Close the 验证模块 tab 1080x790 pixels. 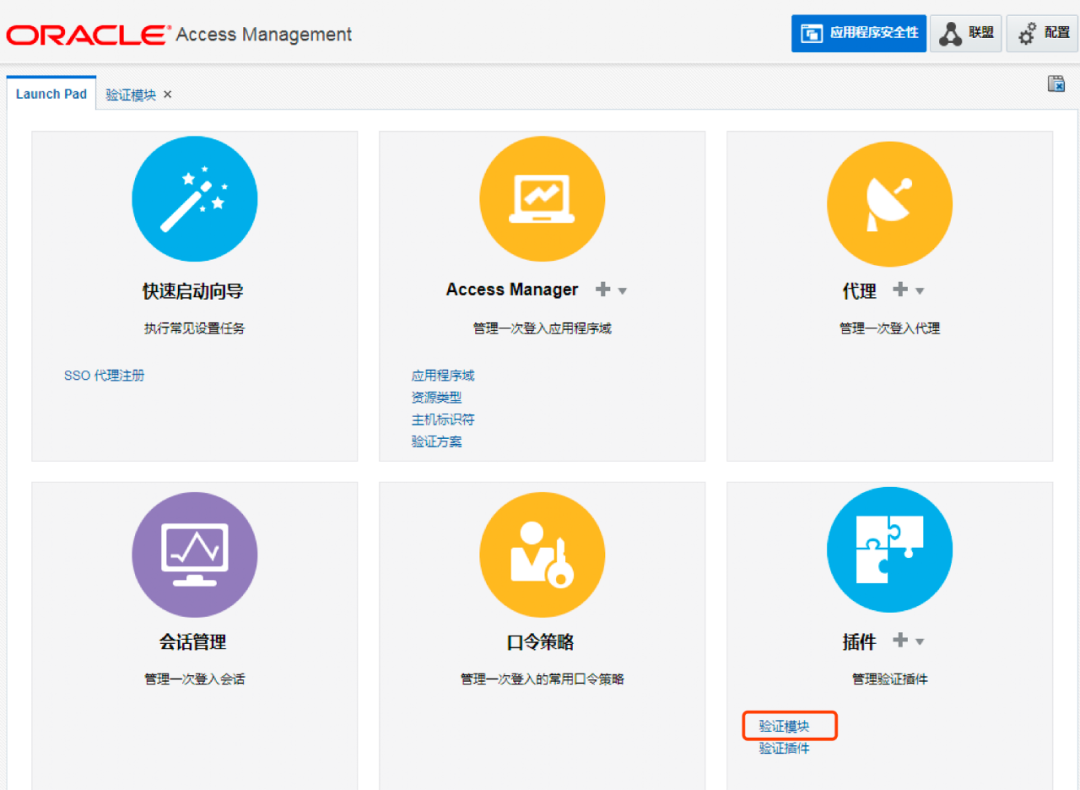(167, 94)
